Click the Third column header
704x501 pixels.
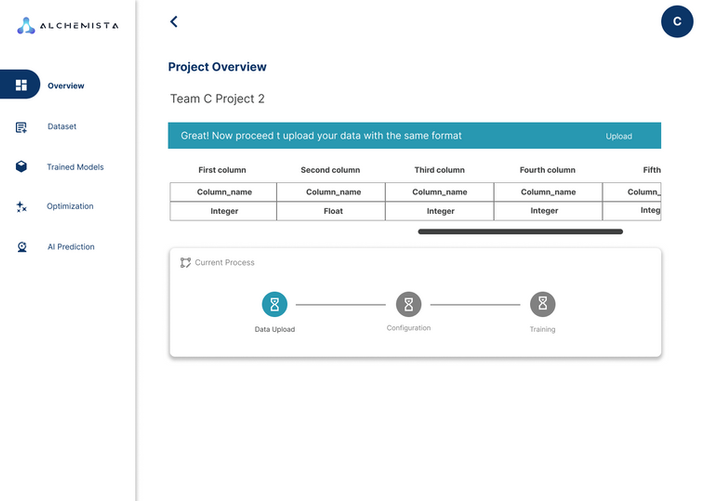(x=439, y=170)
